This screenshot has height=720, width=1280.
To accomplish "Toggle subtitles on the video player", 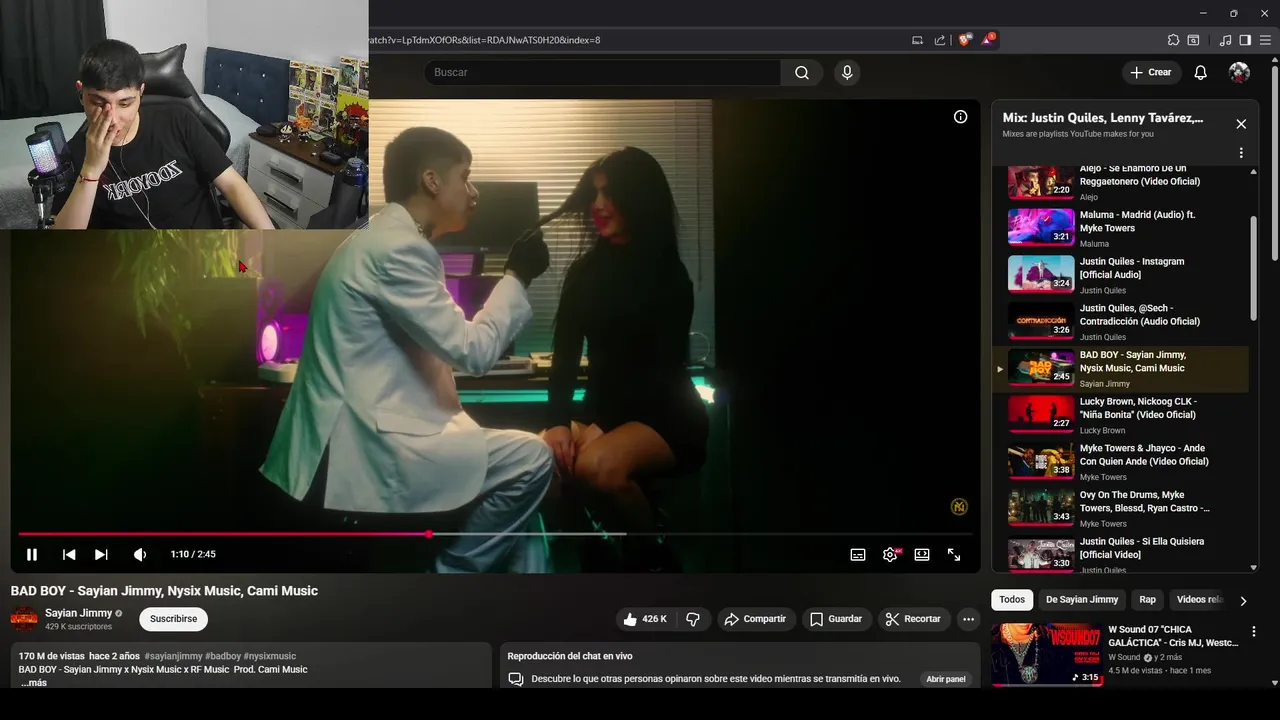I will tap(858, 554).
